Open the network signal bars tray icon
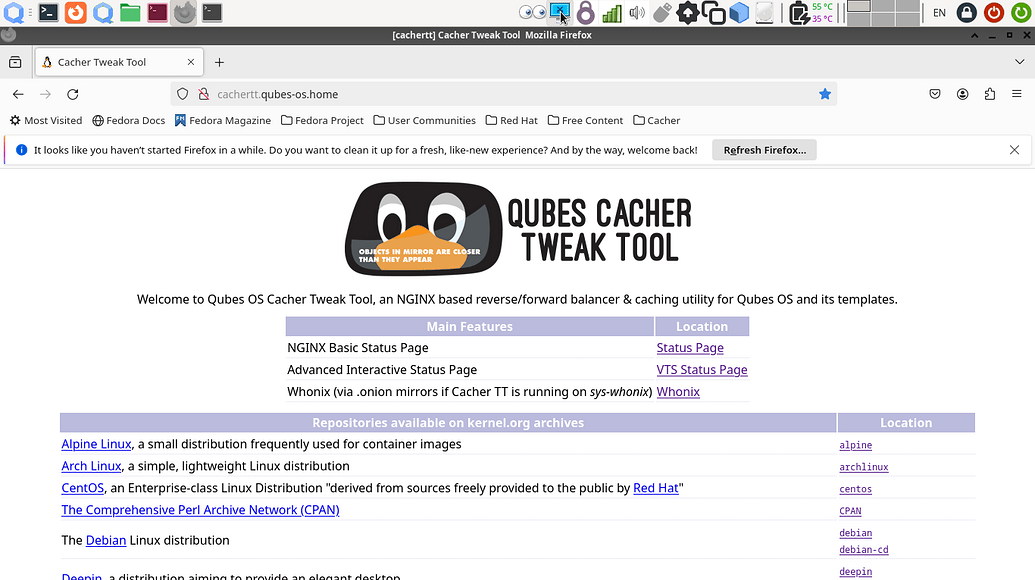 (x=612, y=13)
